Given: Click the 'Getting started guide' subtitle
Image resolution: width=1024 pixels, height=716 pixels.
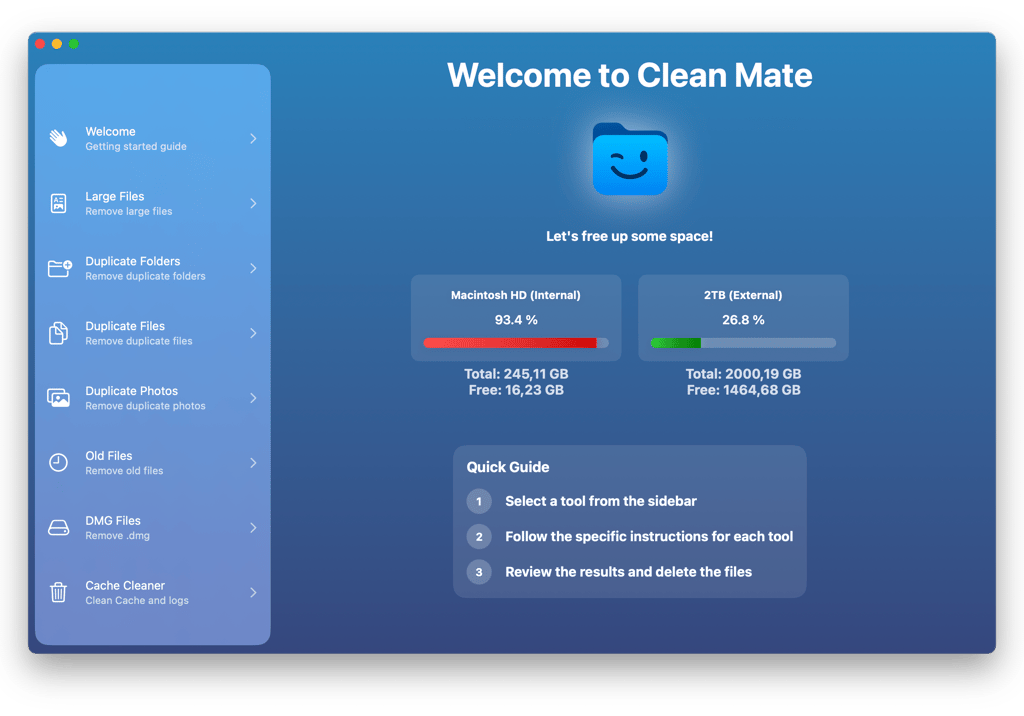Looking at the screenshot, I should [136, 146].
